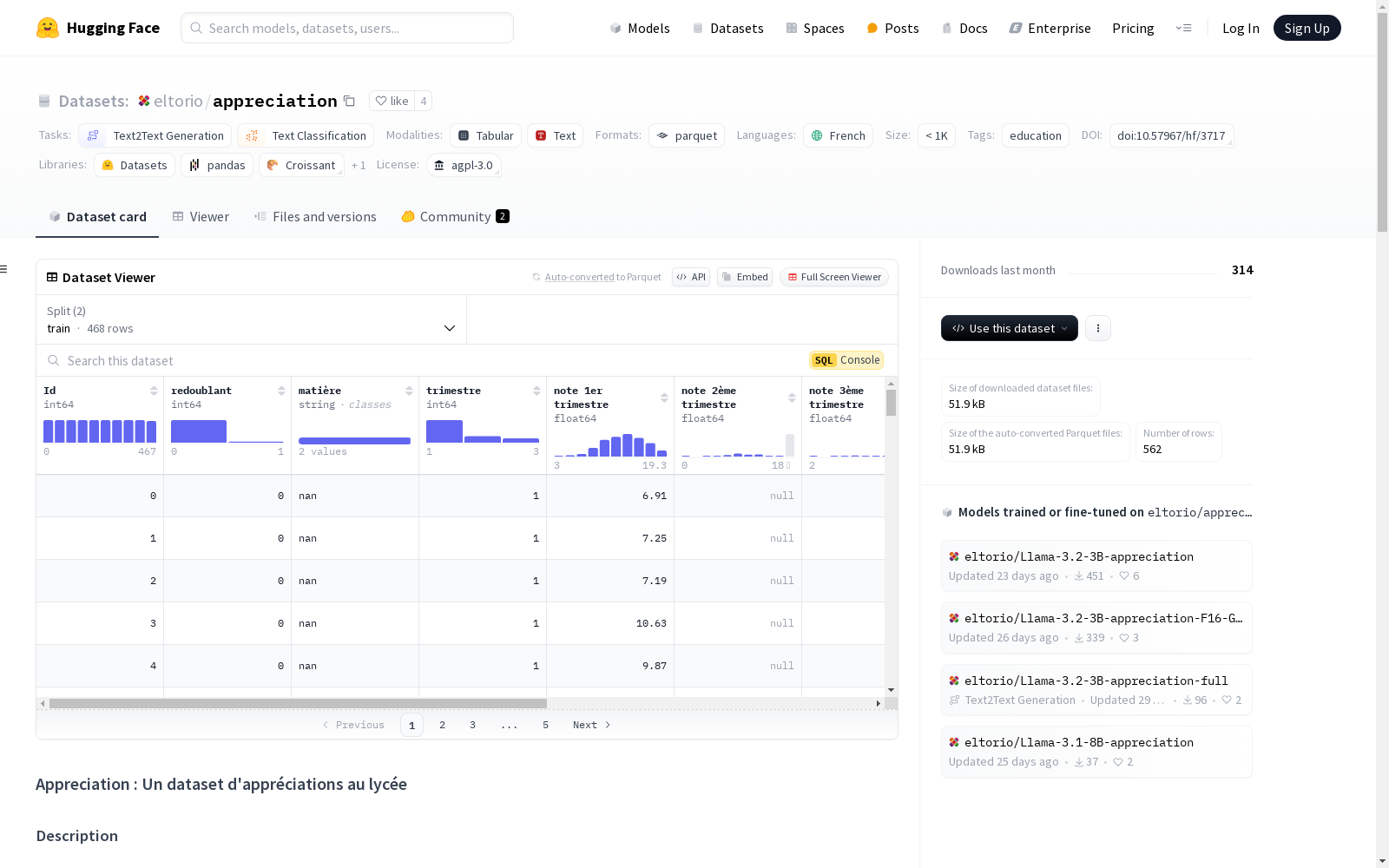Sort the trimestre column
This screenshot has height=868, width=1389.
(x=537, y=391)
